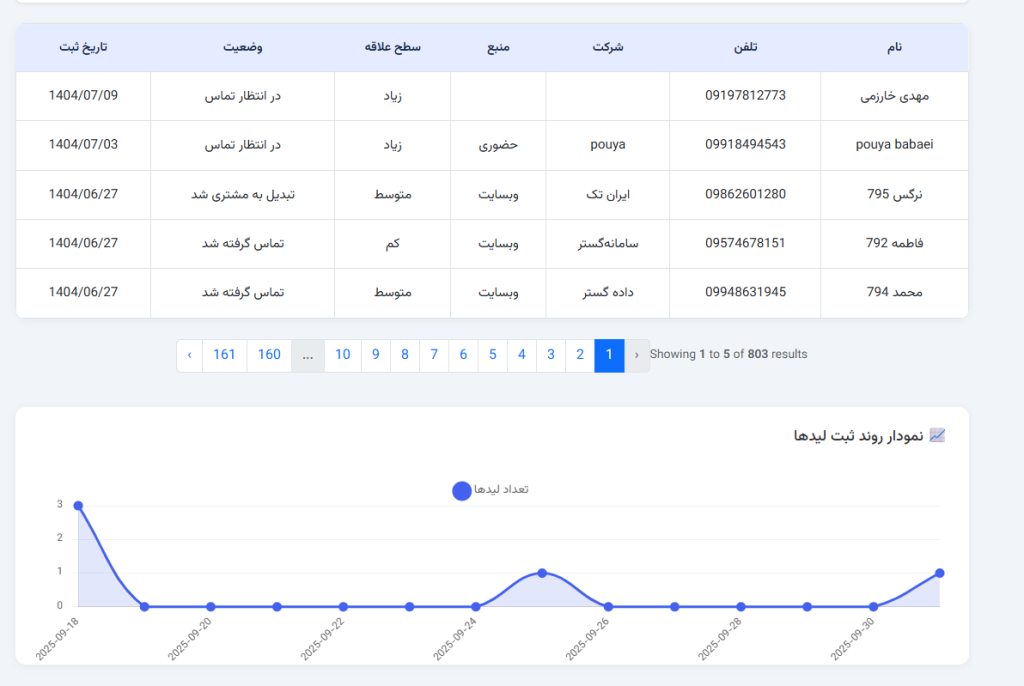Click the تبدیل به مشتری شد status cell
Screen dimensions: 1024x686
243,194
